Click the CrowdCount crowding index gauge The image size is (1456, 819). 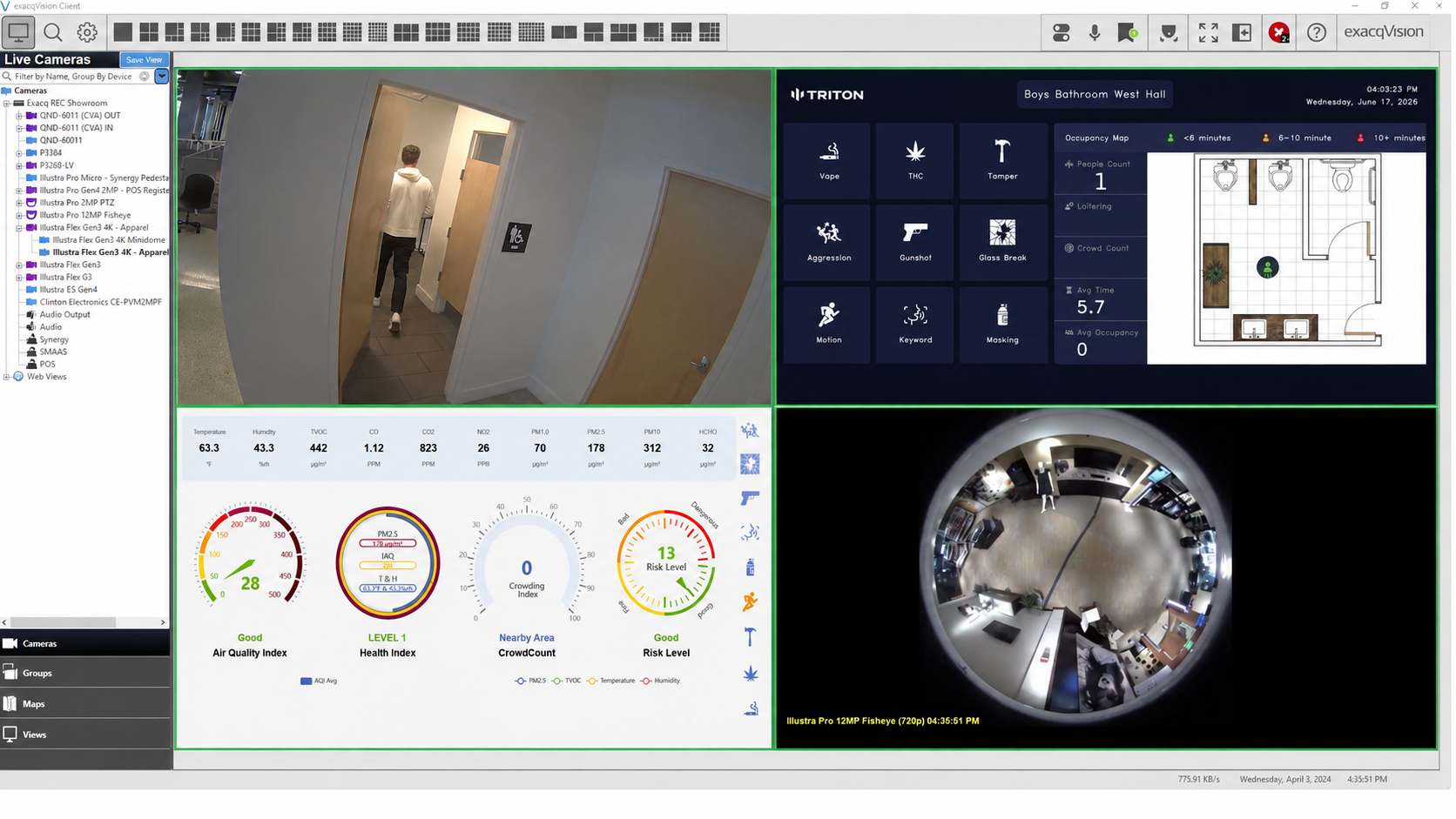(526, 561)
